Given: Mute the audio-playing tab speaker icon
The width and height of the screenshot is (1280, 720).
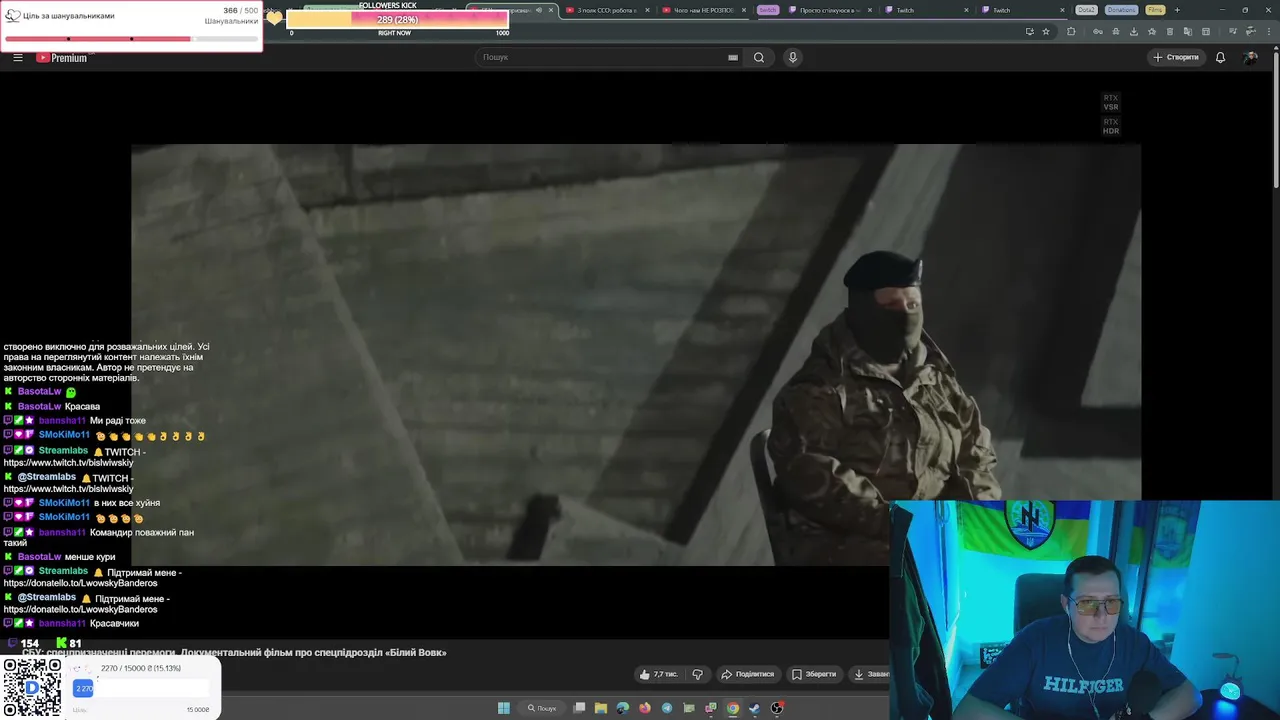Looking at the screenshot, I should 539,10.
